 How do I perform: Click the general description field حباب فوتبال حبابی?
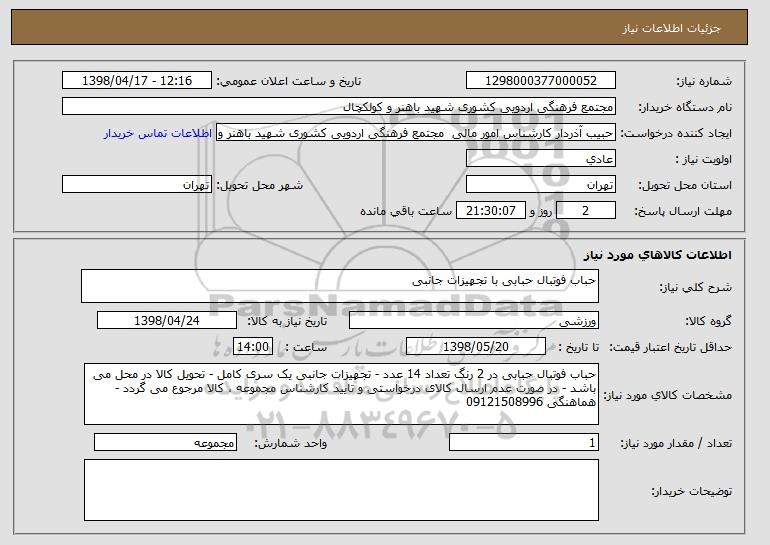[x=340, y=286]
